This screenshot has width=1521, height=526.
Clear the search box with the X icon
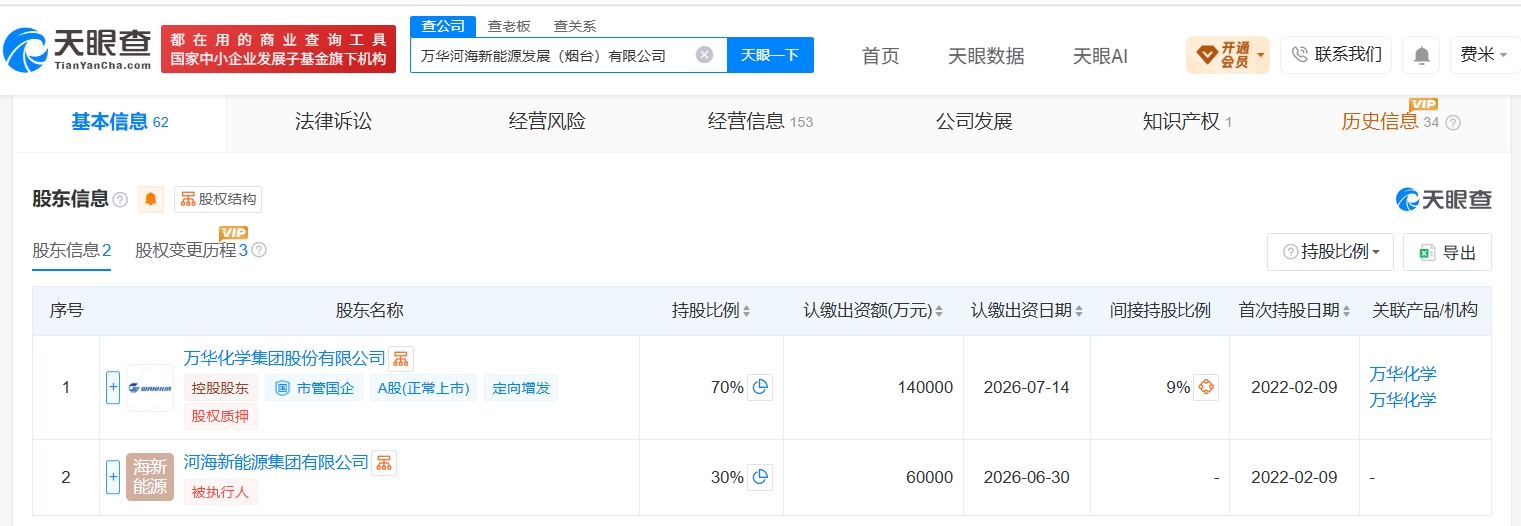coord(704,55)
